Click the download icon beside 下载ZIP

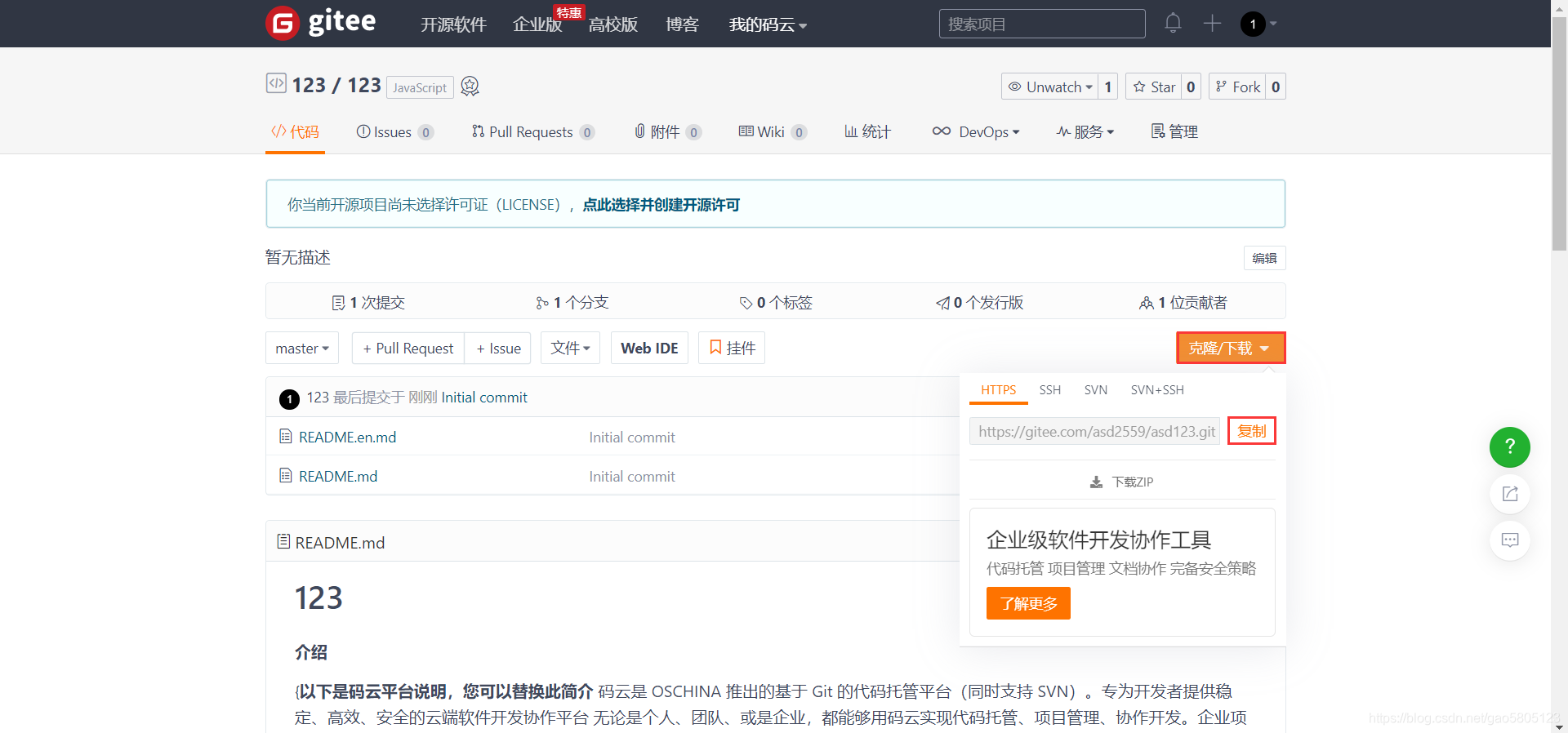pyautogui.click(x=1096, y=482)
